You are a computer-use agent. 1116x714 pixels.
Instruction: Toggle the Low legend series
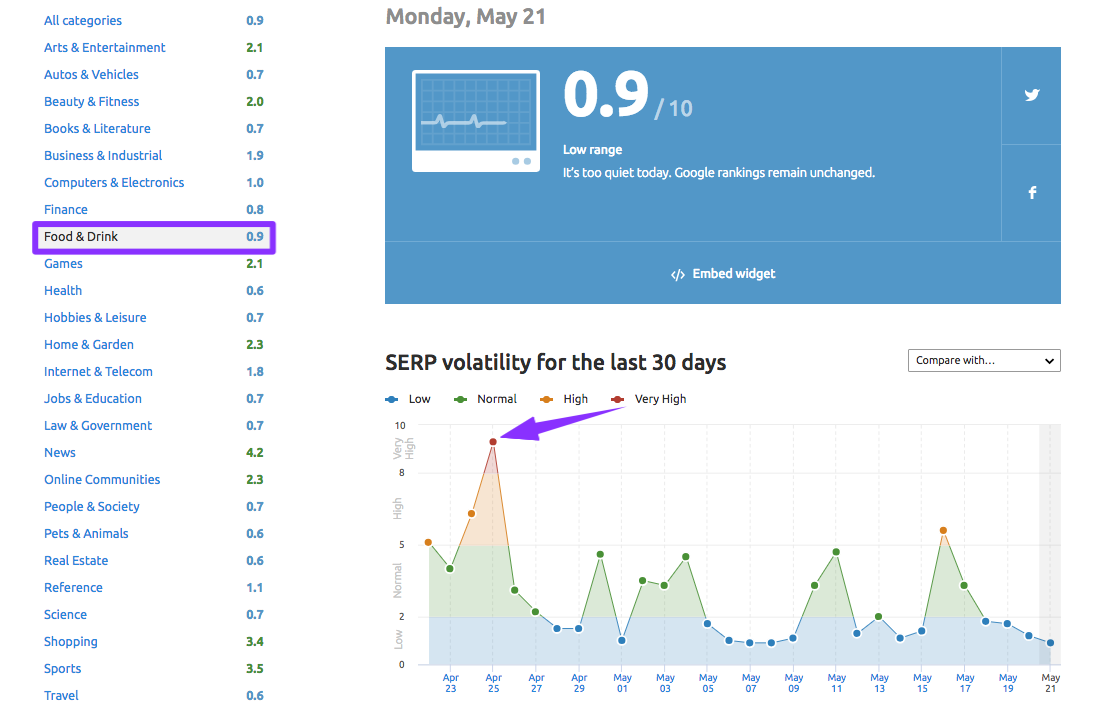click(409, 399)
